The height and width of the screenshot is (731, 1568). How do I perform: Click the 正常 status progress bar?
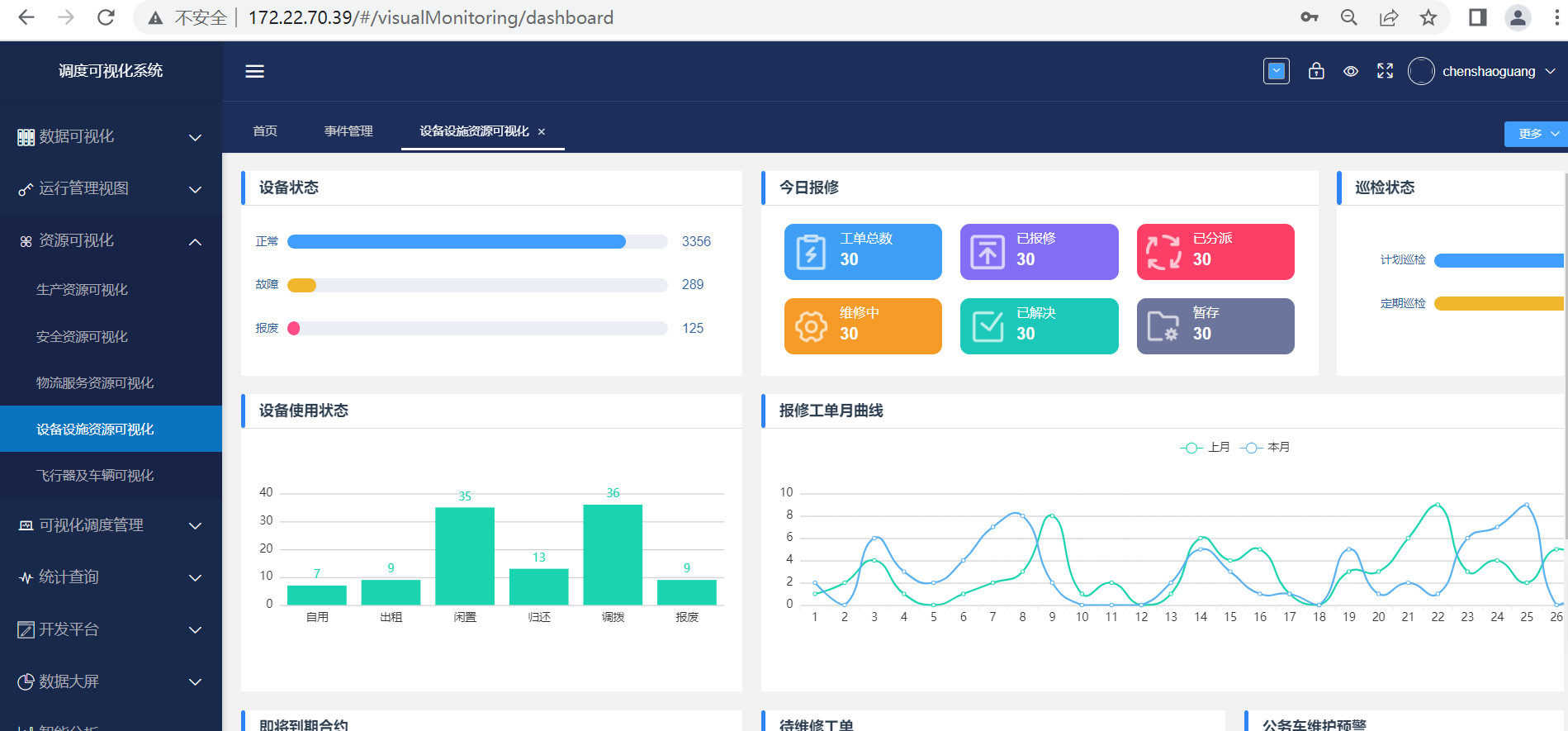pyautogui.click(x=477, y=241)
